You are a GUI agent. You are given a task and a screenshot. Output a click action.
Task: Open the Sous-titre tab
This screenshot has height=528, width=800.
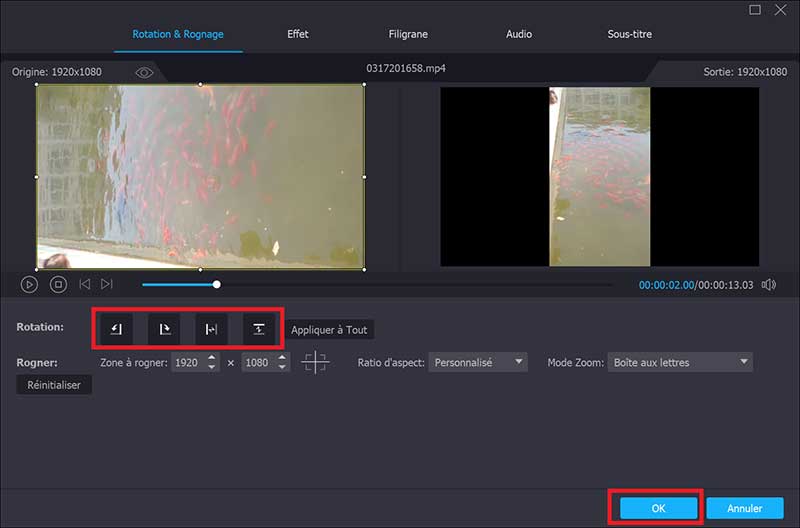click(630, 34)
